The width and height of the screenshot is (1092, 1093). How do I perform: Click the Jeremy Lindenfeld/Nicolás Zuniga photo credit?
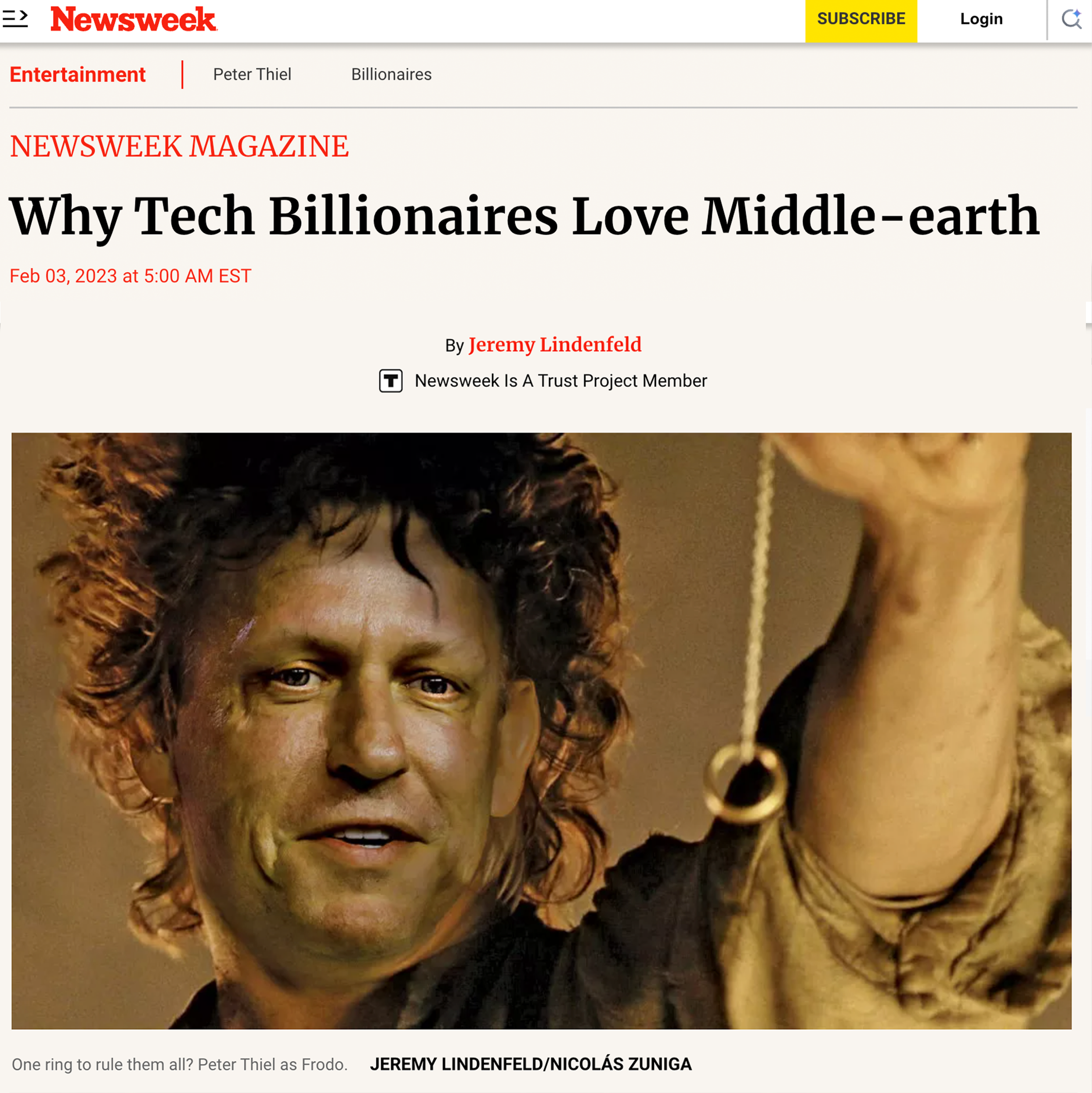click(x=530, y=1064)
